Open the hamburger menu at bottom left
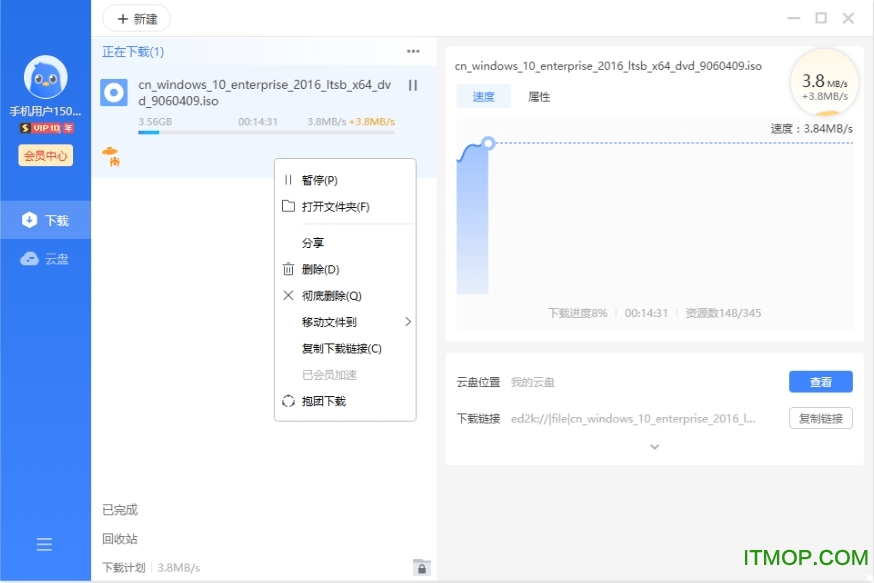This screenshot has width=874, height=583. click(44, 544)
